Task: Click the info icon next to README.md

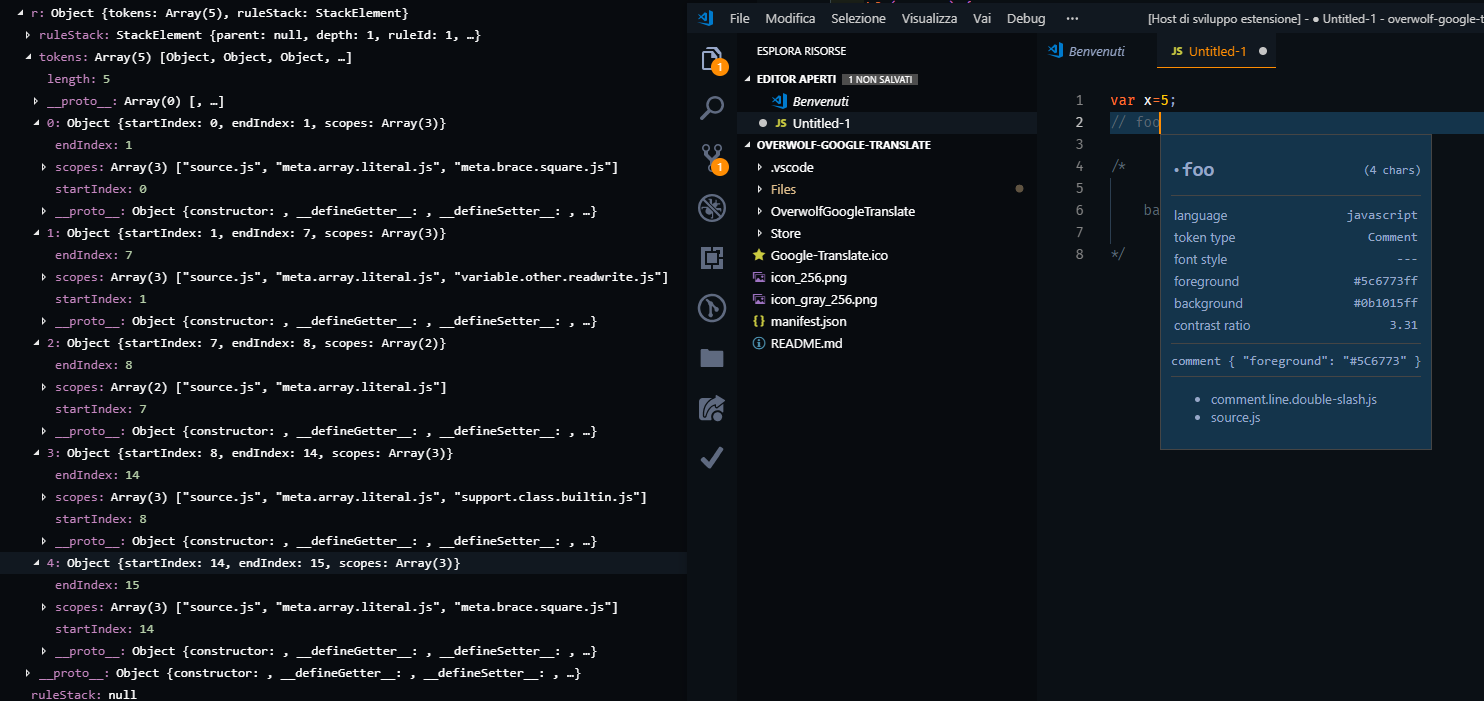Action: 759,343
